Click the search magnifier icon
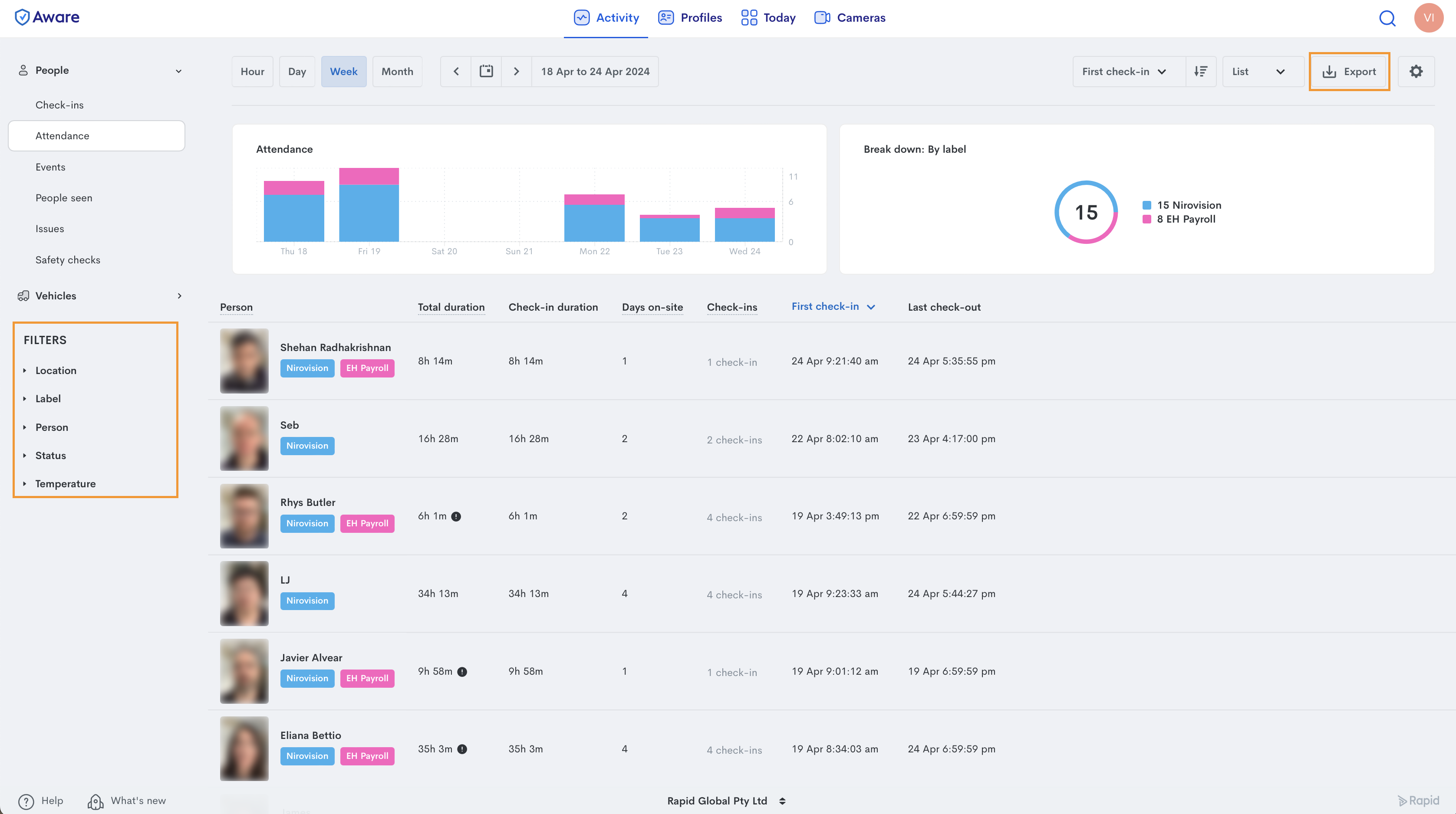Image resolution: width=1456 pixels, height=814 pixels. (1387, 18)
